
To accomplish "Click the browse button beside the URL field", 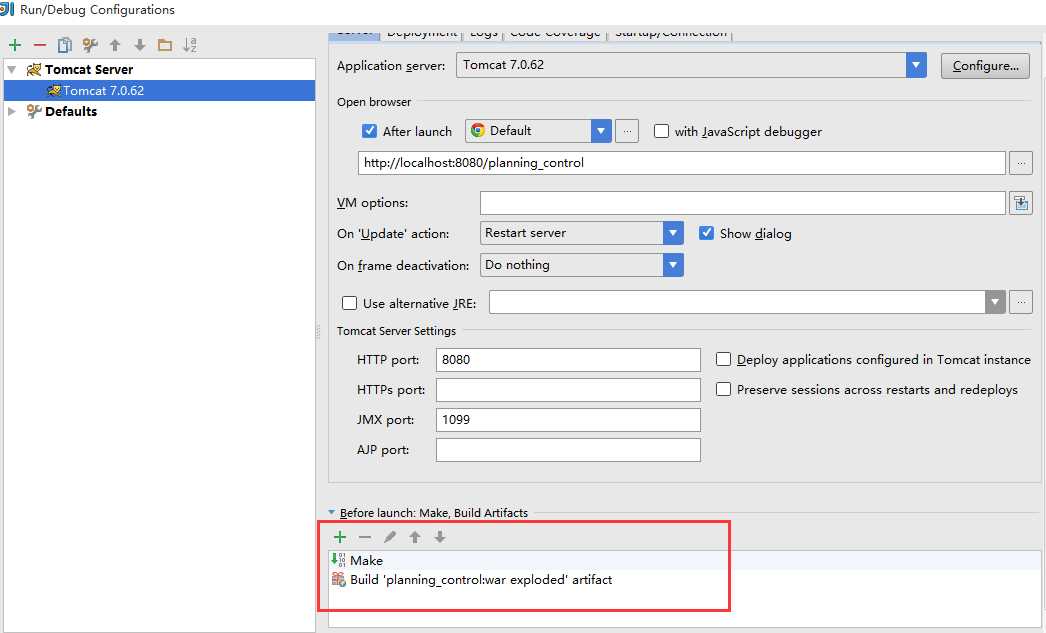I will (x=1021, y=163).
